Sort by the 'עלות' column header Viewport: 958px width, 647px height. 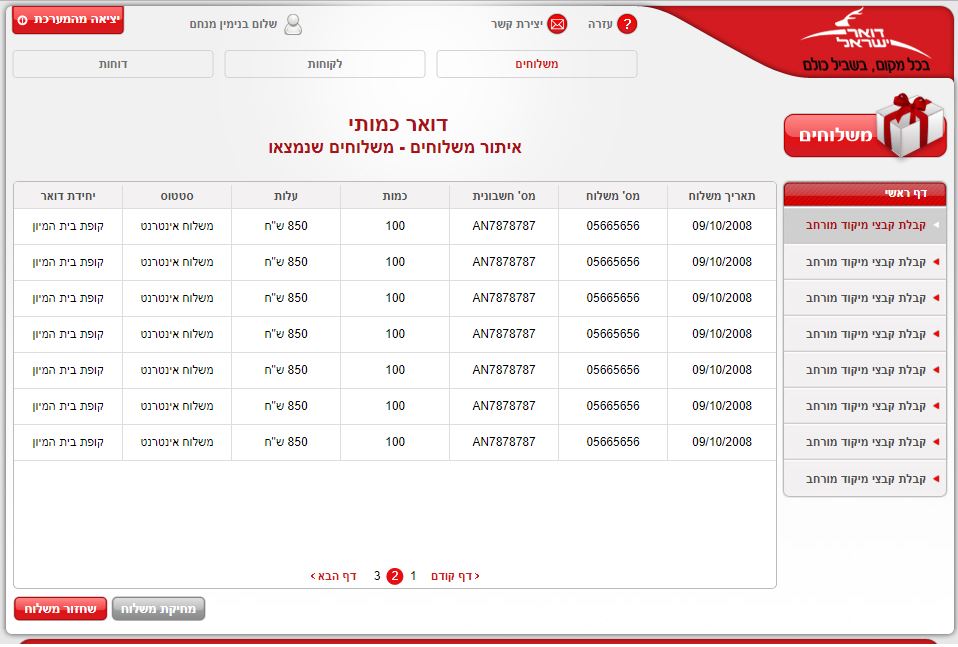[286, 196]
